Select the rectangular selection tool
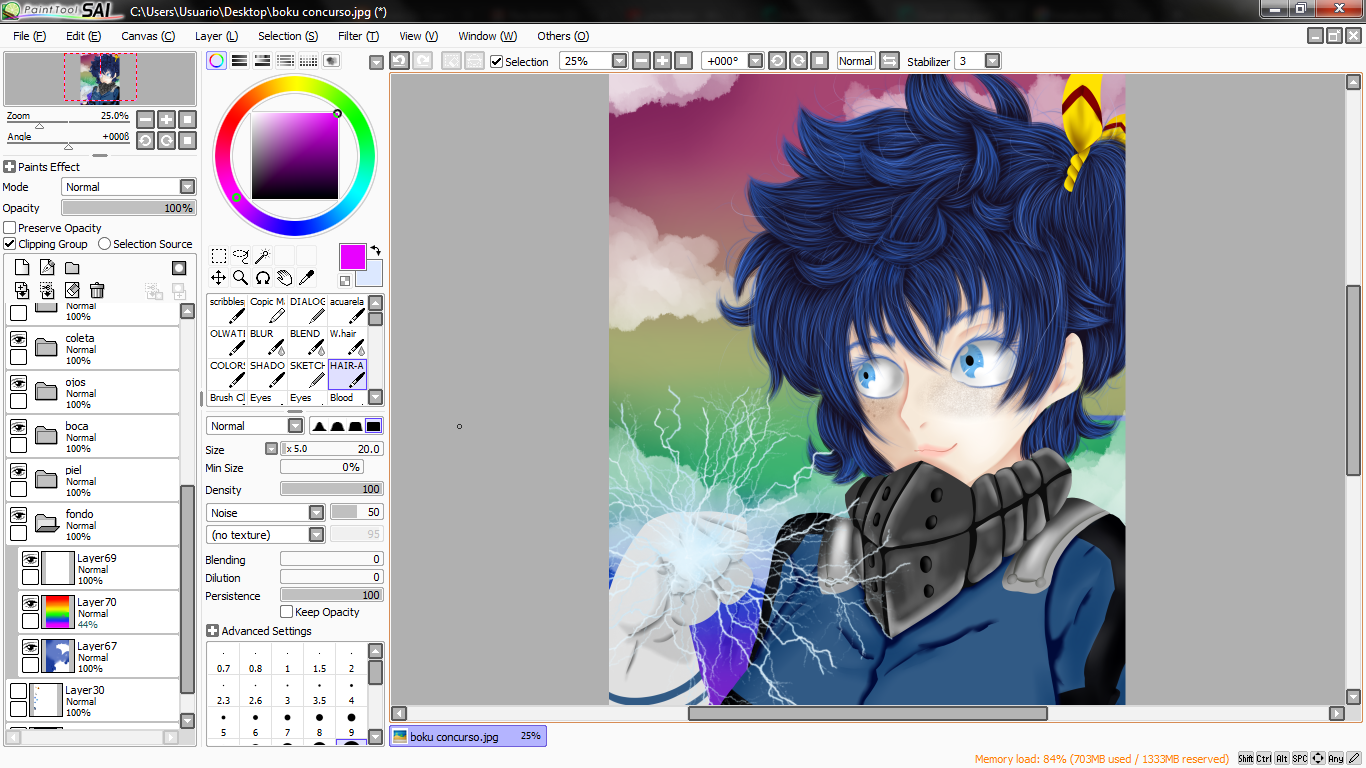Image resolution: width=1366 pixels, height=768 pixels. tap(218, 256)
